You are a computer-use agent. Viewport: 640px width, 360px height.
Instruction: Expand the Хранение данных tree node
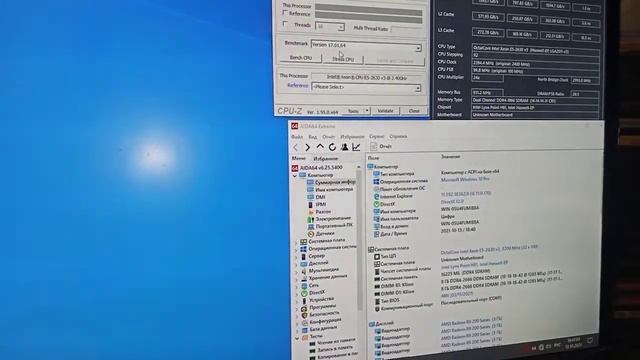296,279
